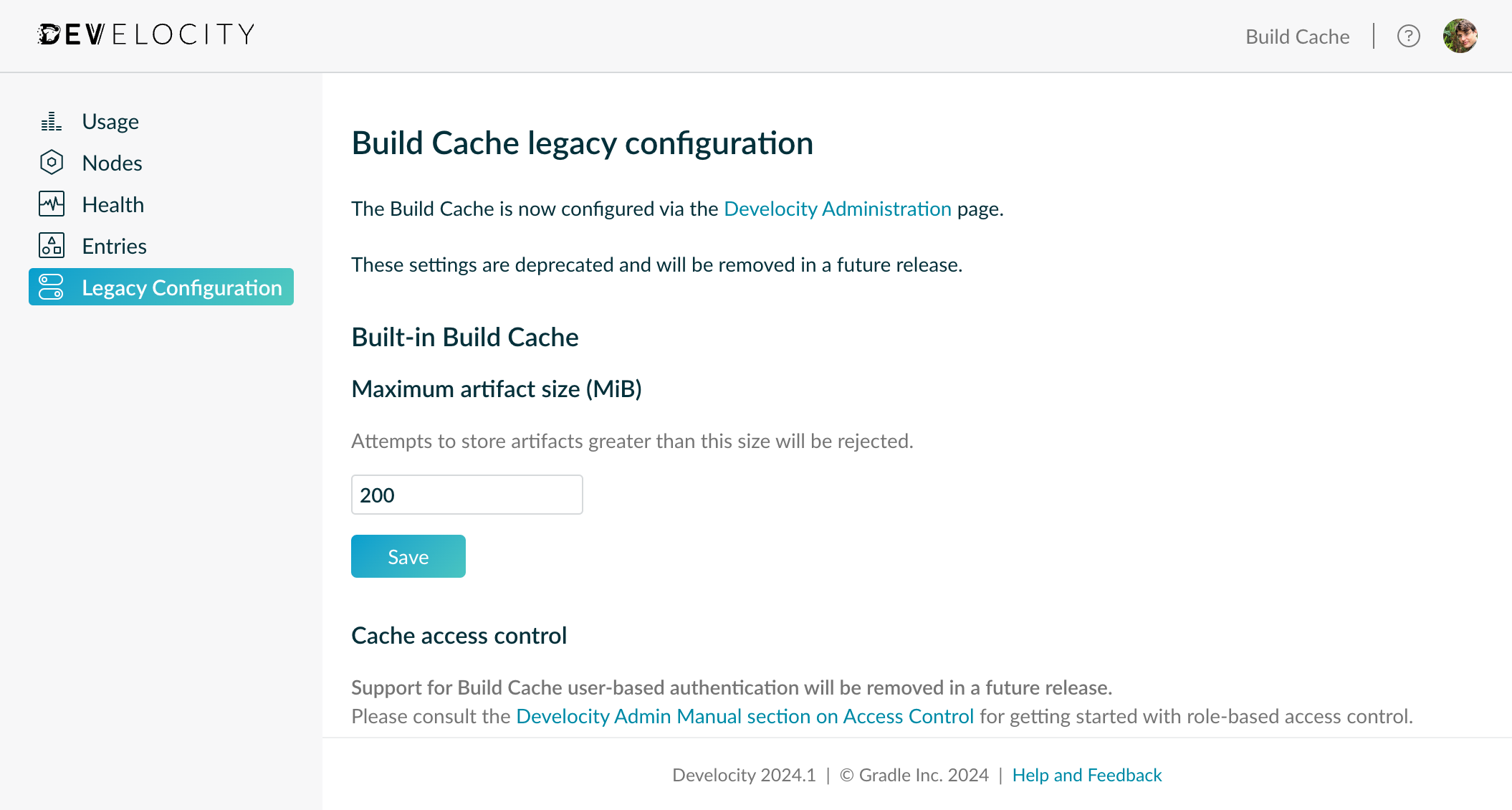
Task: Click the Legacy Configuration toggles icon
Action: [x=52, y=287]
